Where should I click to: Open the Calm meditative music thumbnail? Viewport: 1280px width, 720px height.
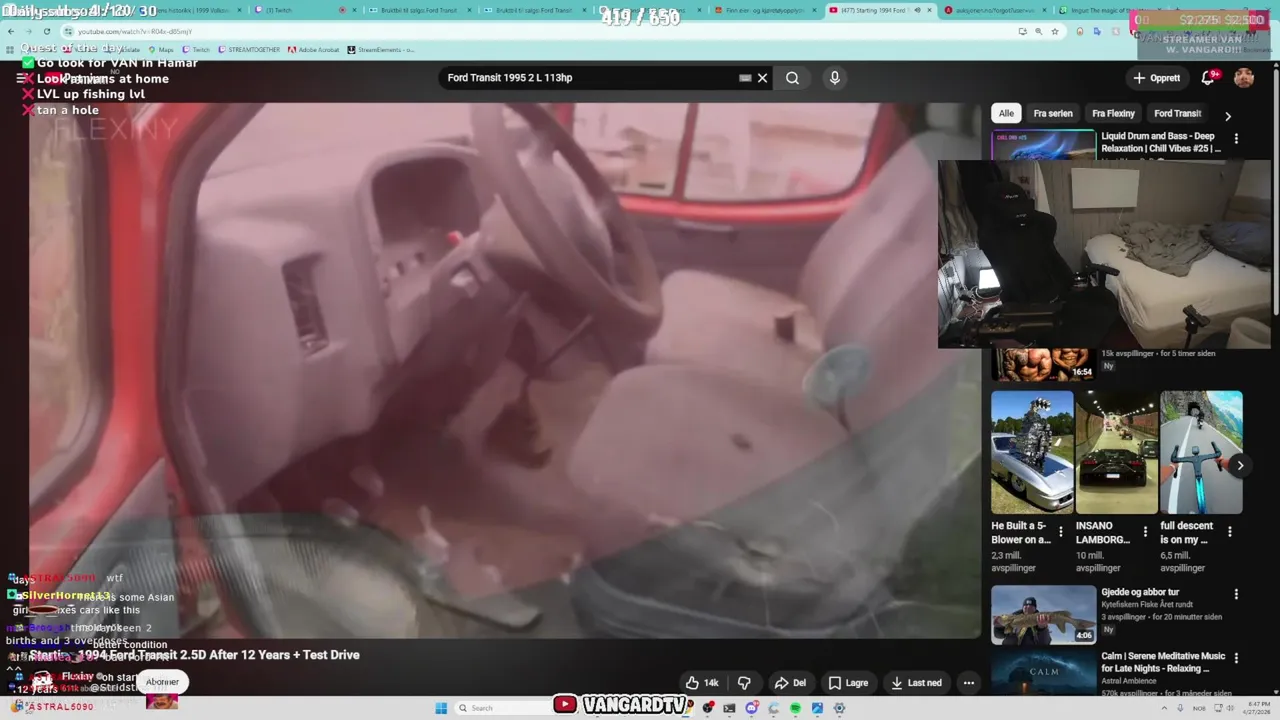click(1043, 671)
